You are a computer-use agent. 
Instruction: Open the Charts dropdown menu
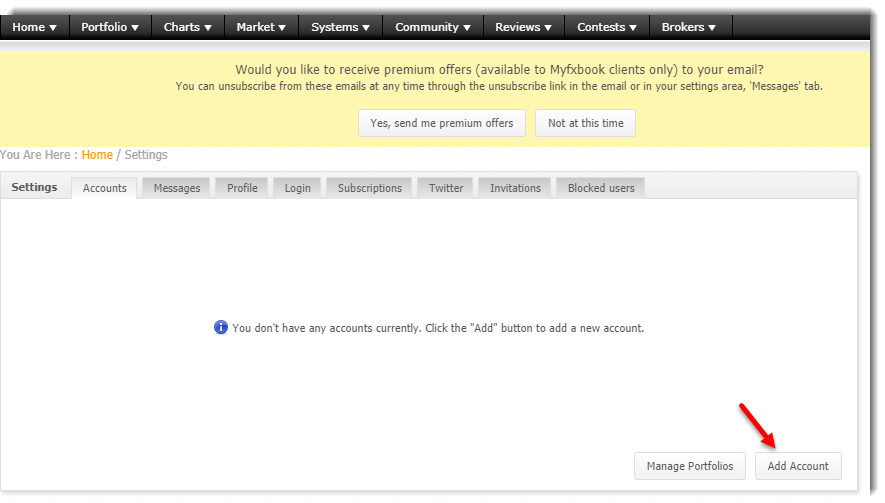coord(188,27)
